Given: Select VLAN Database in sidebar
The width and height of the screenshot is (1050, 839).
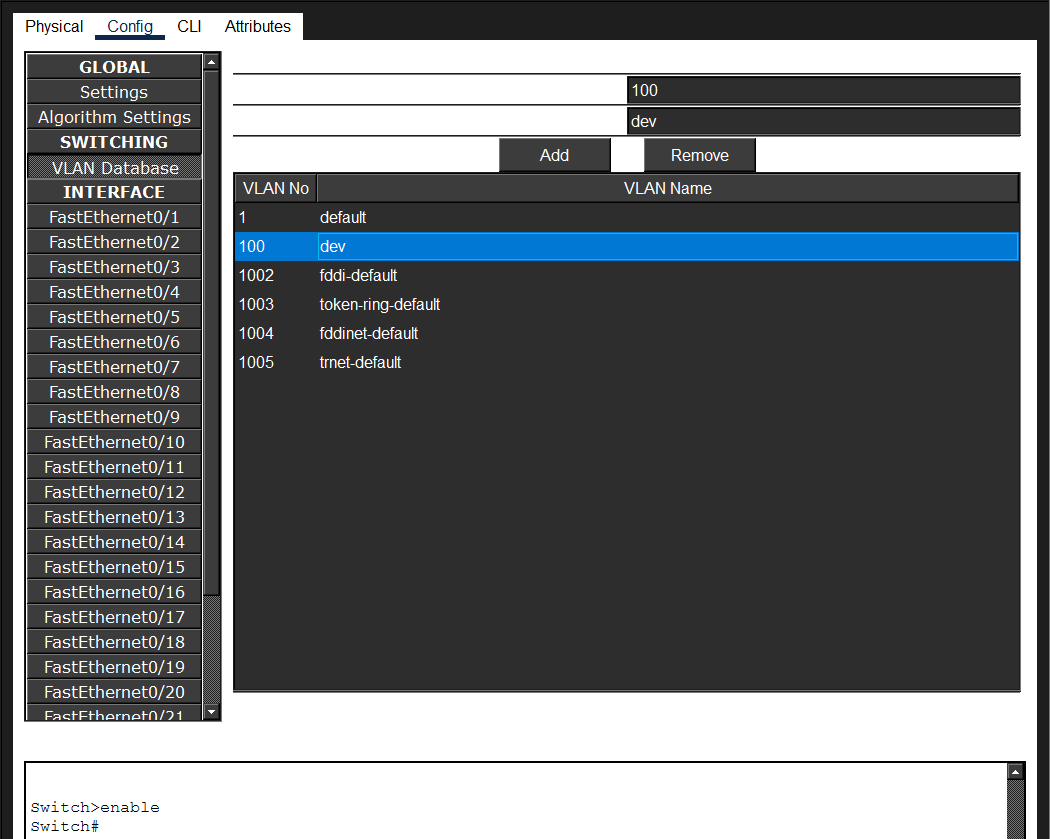Looking at the screenshot, I should tap(114, 167).
